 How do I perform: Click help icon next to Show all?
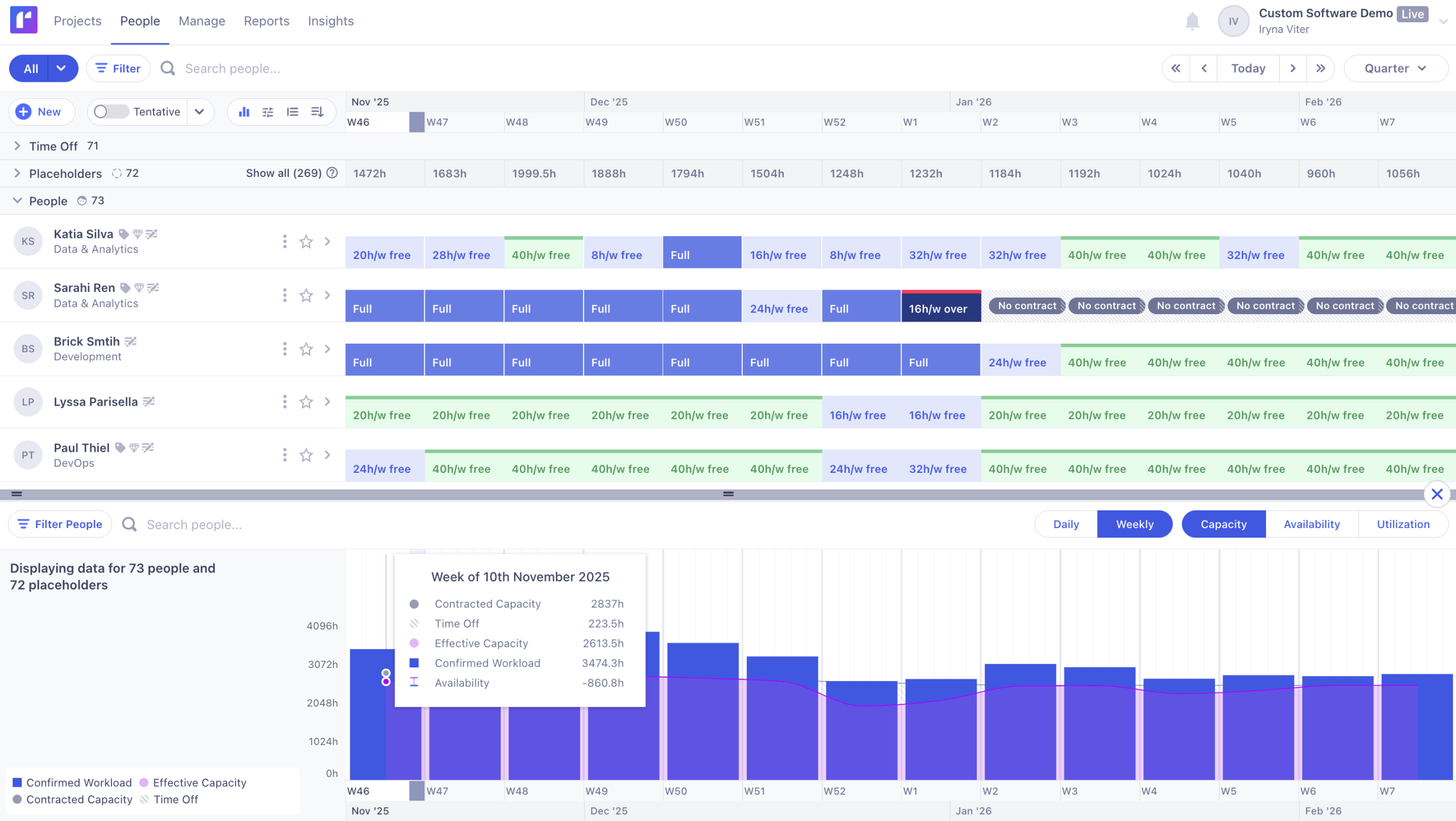(333, 173)
